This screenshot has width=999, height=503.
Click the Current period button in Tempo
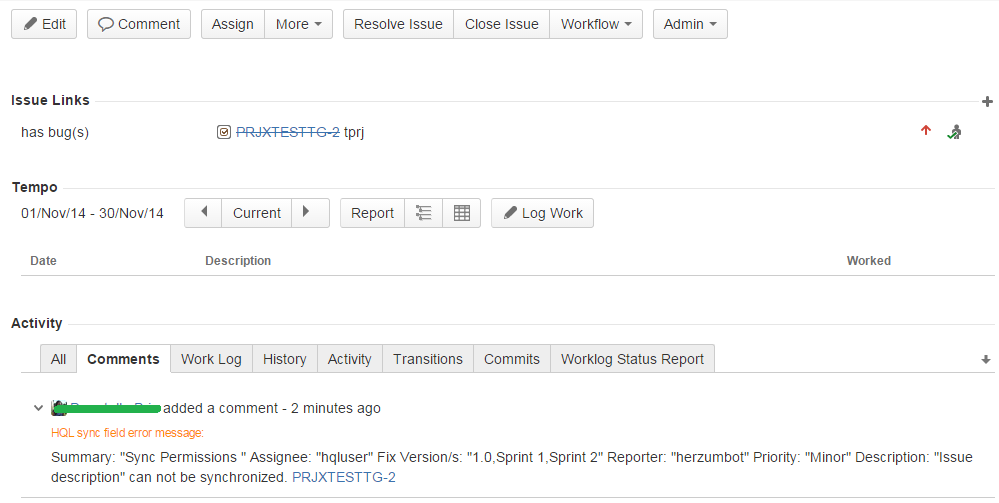257,213
